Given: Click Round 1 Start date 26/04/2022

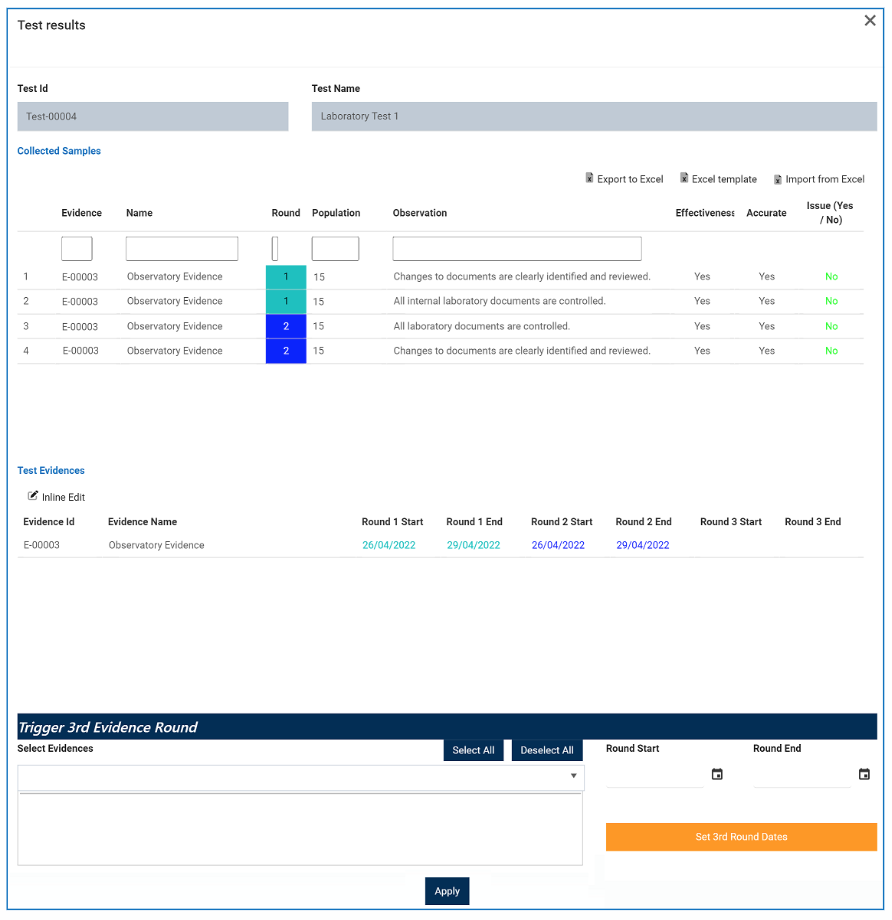Looking at the screenshot, I should click(388, 545).
